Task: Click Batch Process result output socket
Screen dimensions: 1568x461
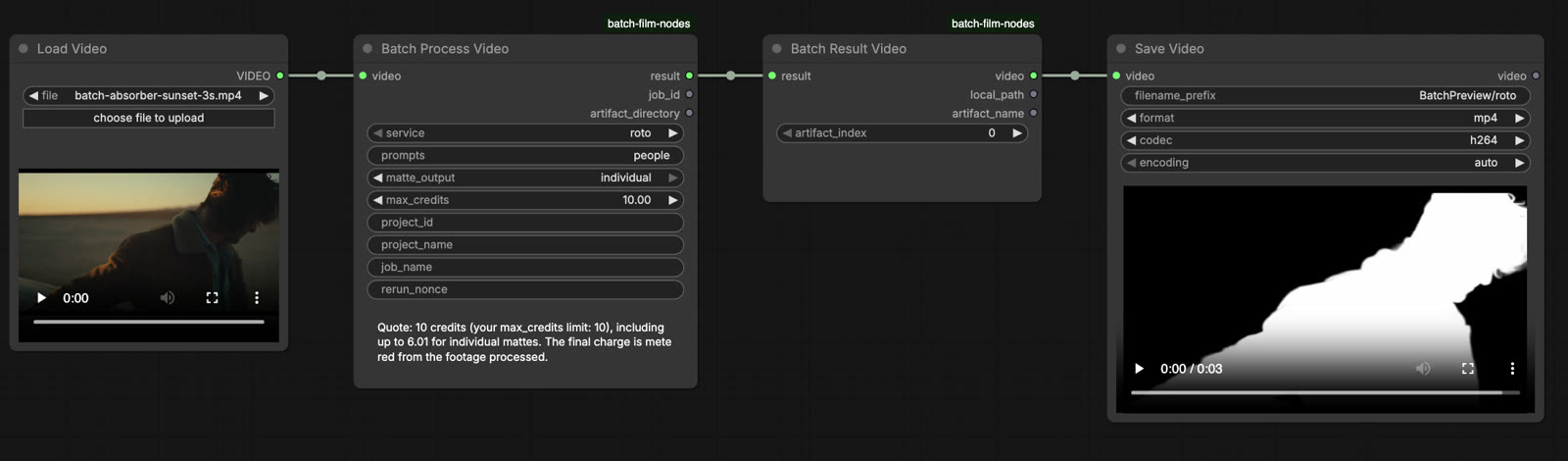Action: pyautogui.click(x=690, y=76)
